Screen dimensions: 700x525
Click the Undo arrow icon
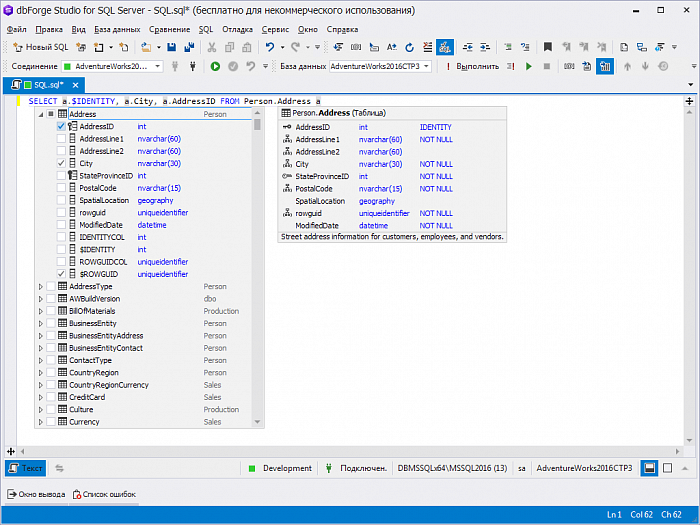[270, 47]
